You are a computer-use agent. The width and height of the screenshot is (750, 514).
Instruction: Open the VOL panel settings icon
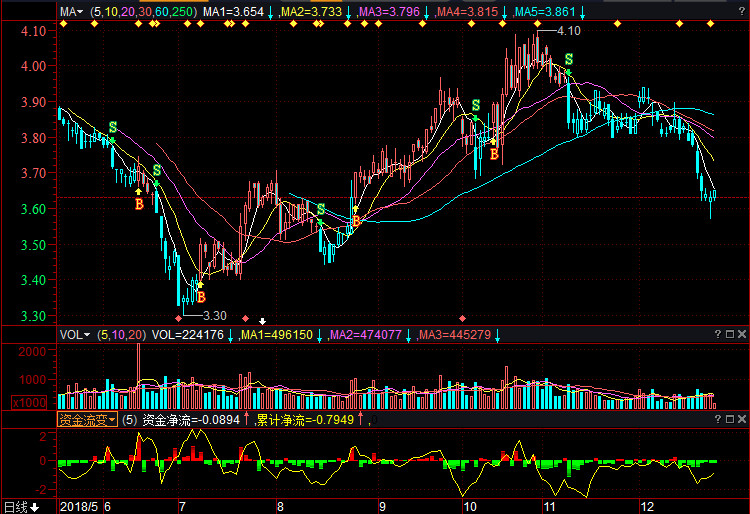(x=729, y=335)
